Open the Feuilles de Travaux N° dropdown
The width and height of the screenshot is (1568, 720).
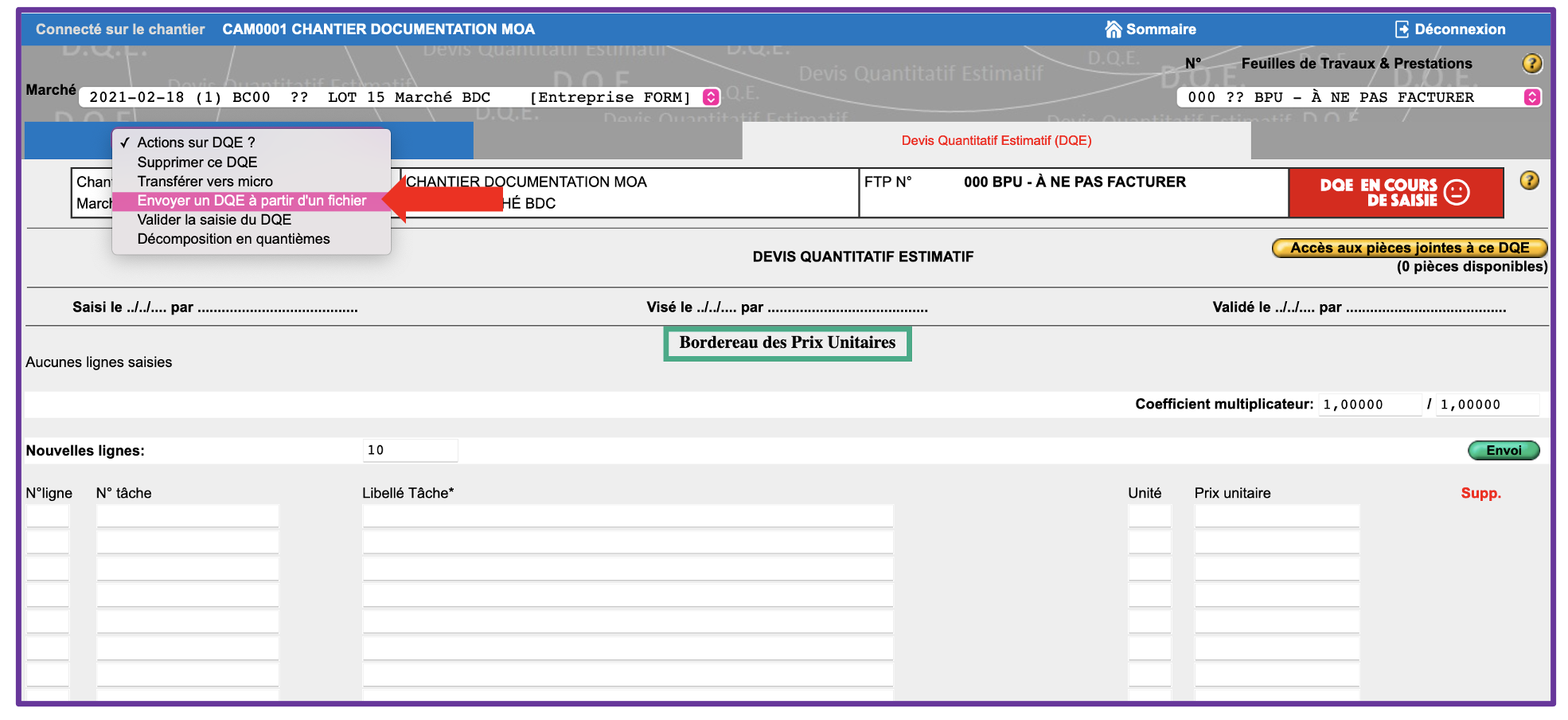[x=1353, y=96]
